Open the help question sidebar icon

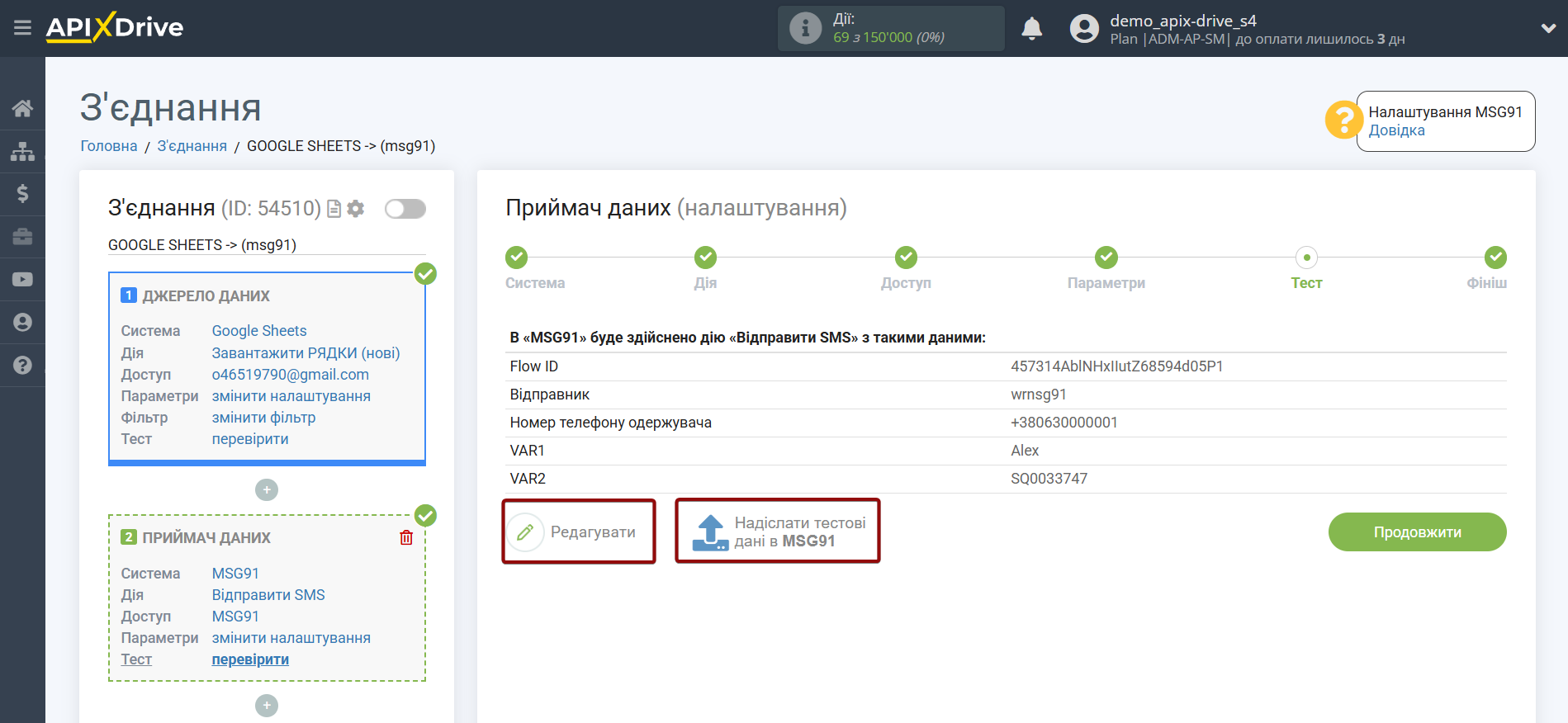(x=22, y=366)
